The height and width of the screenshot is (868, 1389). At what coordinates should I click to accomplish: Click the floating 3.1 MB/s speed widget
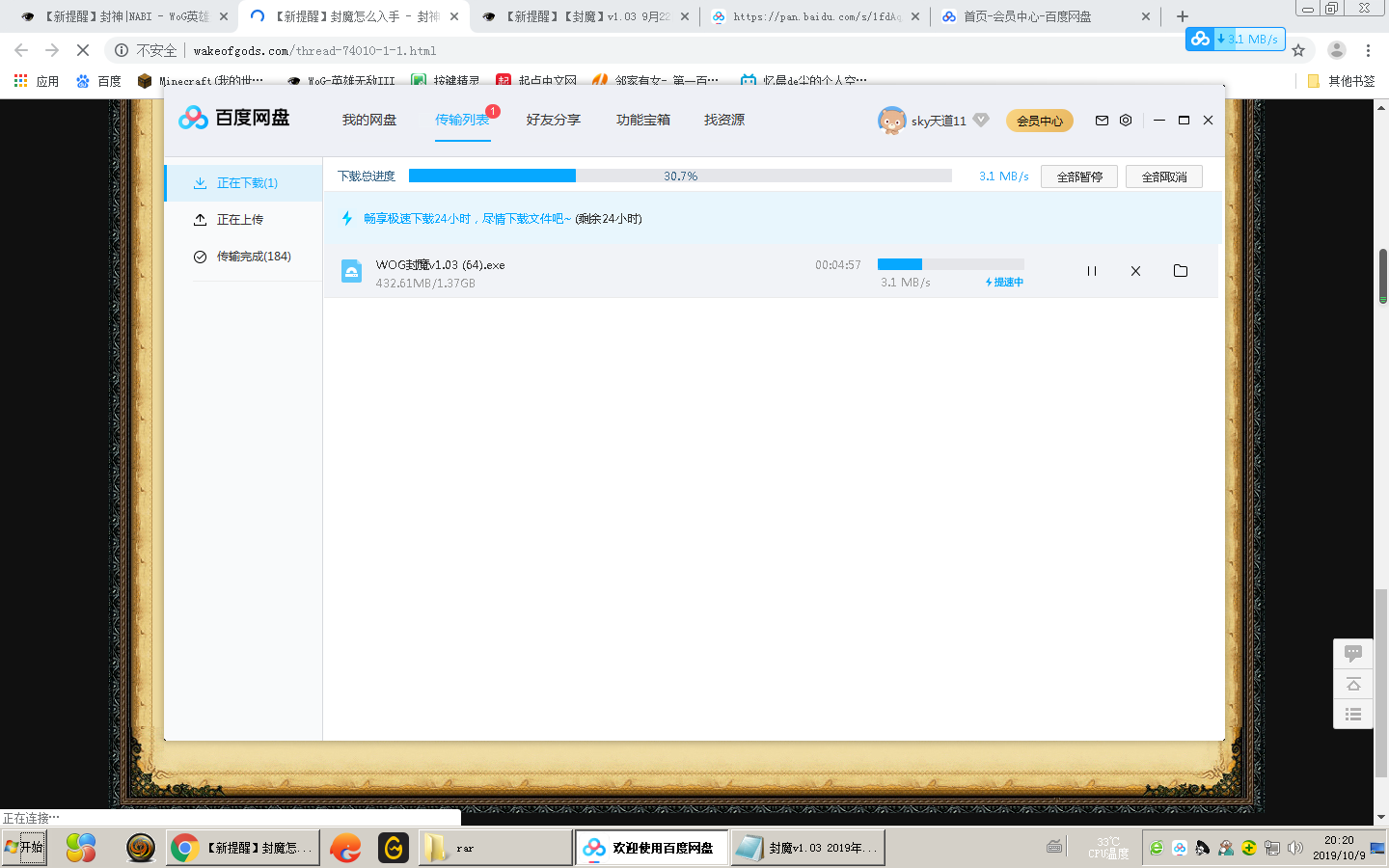coord(1236,40)
